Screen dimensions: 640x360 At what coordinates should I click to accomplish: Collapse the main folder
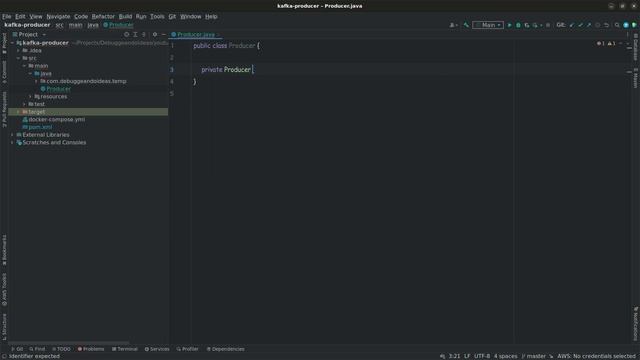pos(24,66)
